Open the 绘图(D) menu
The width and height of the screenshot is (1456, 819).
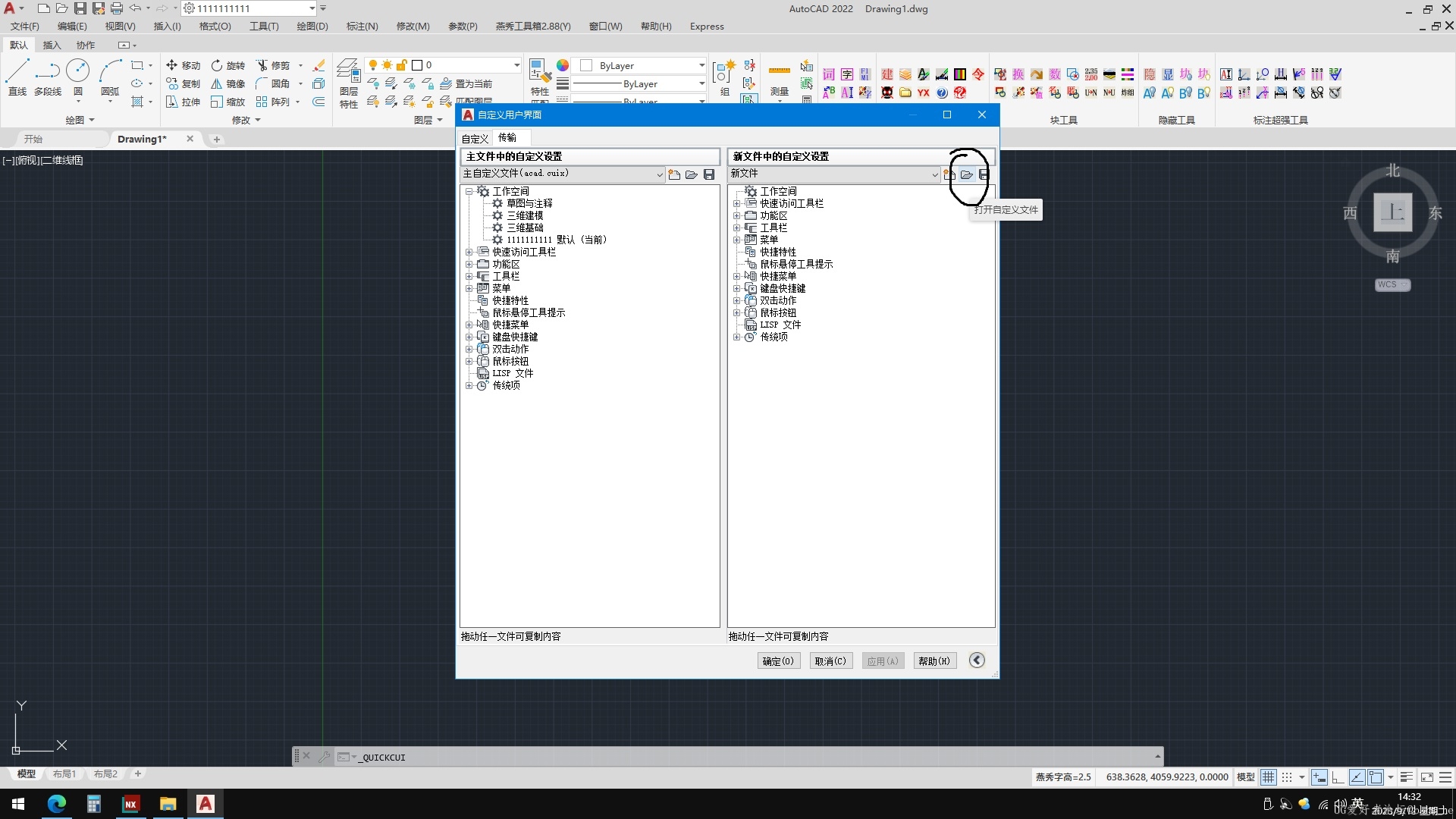pos(312,27)
